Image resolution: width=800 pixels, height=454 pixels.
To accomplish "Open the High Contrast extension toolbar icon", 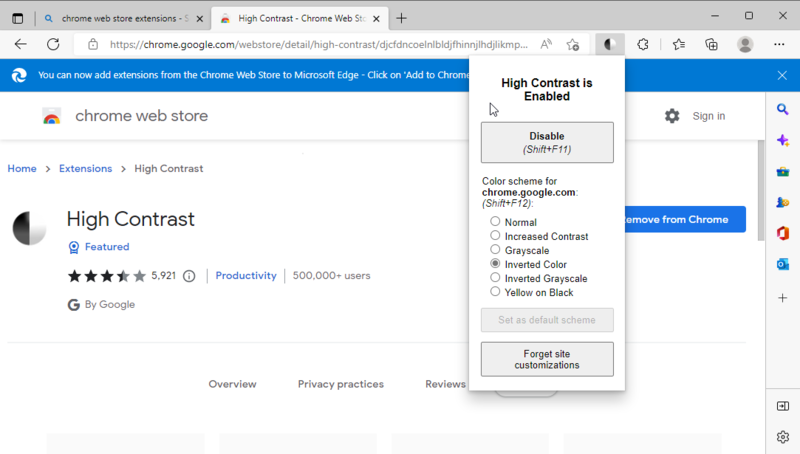I will point(610,44).
